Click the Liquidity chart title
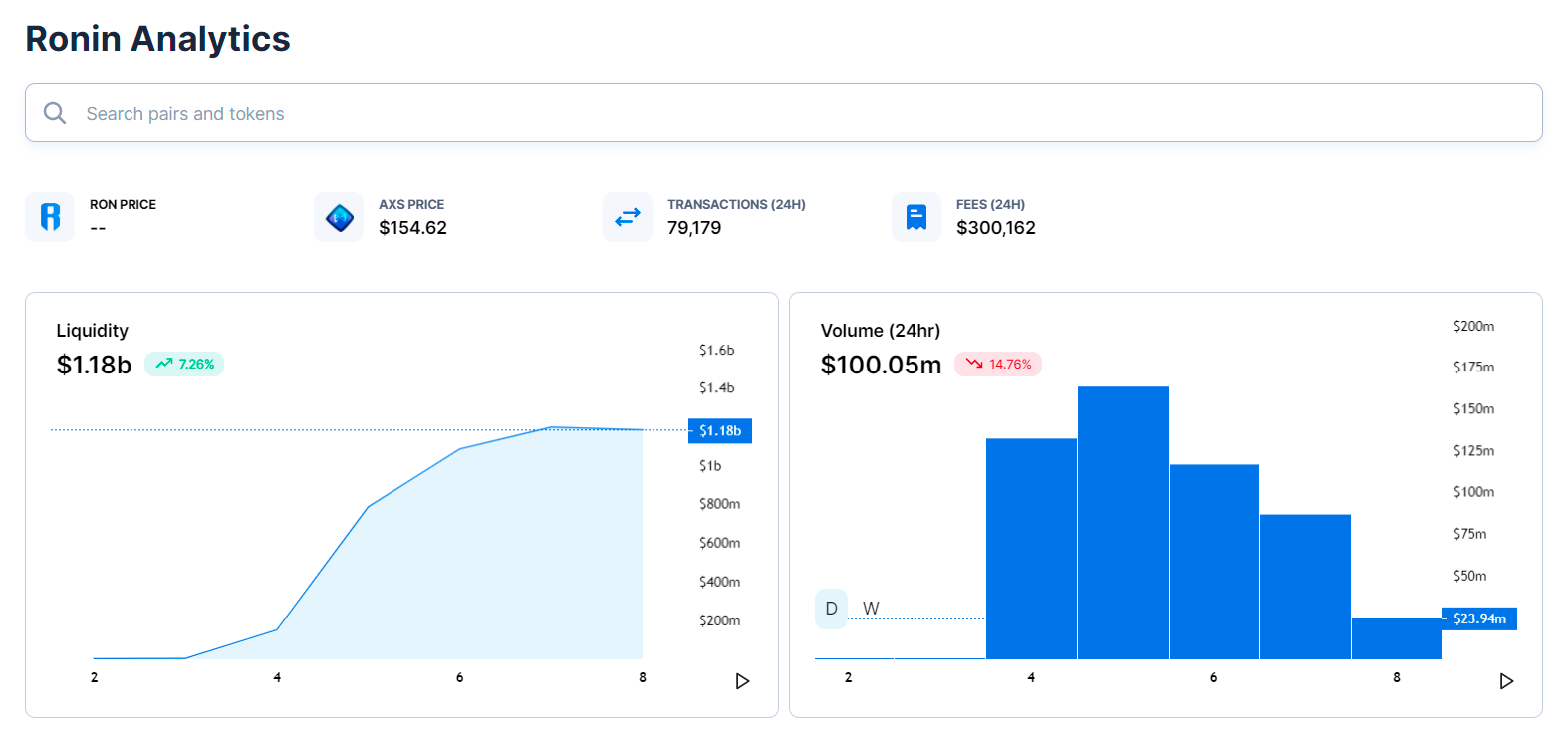The width and height of the screenshot is (1568, 742). [92, 331]
